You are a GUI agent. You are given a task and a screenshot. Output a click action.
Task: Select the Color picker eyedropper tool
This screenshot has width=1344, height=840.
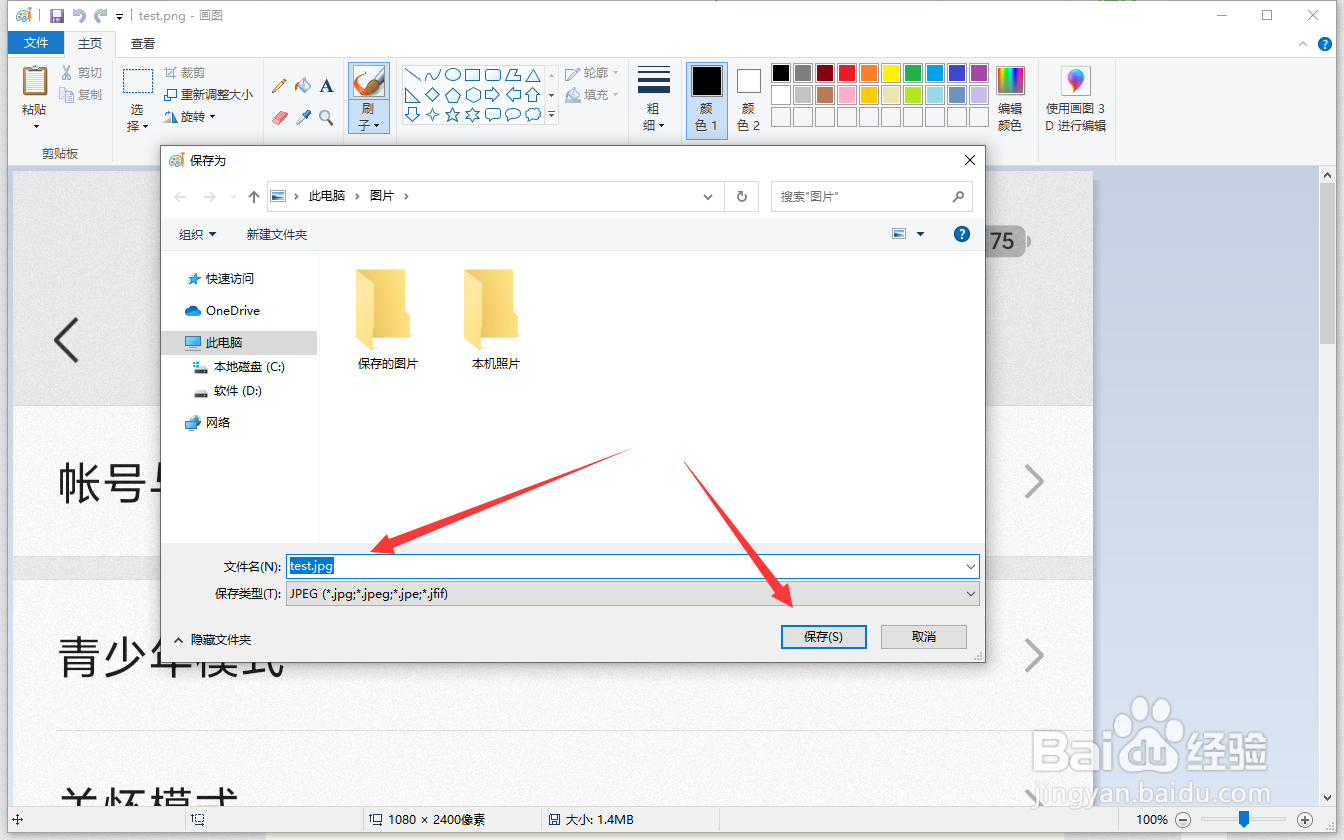click(303, 117)
